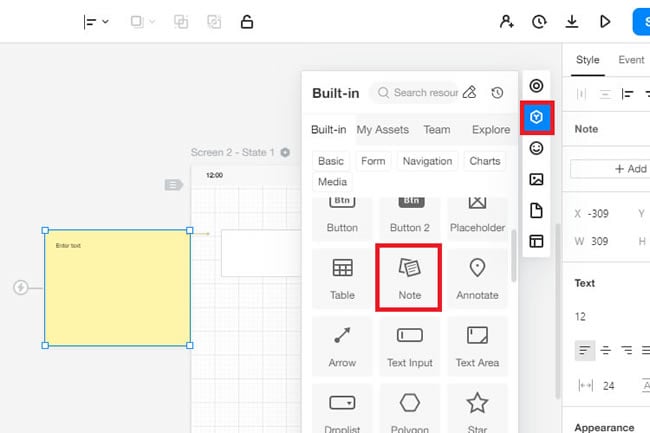Select the Explore tab
Viewport: 650px width, 433px height.
point(491,130)
